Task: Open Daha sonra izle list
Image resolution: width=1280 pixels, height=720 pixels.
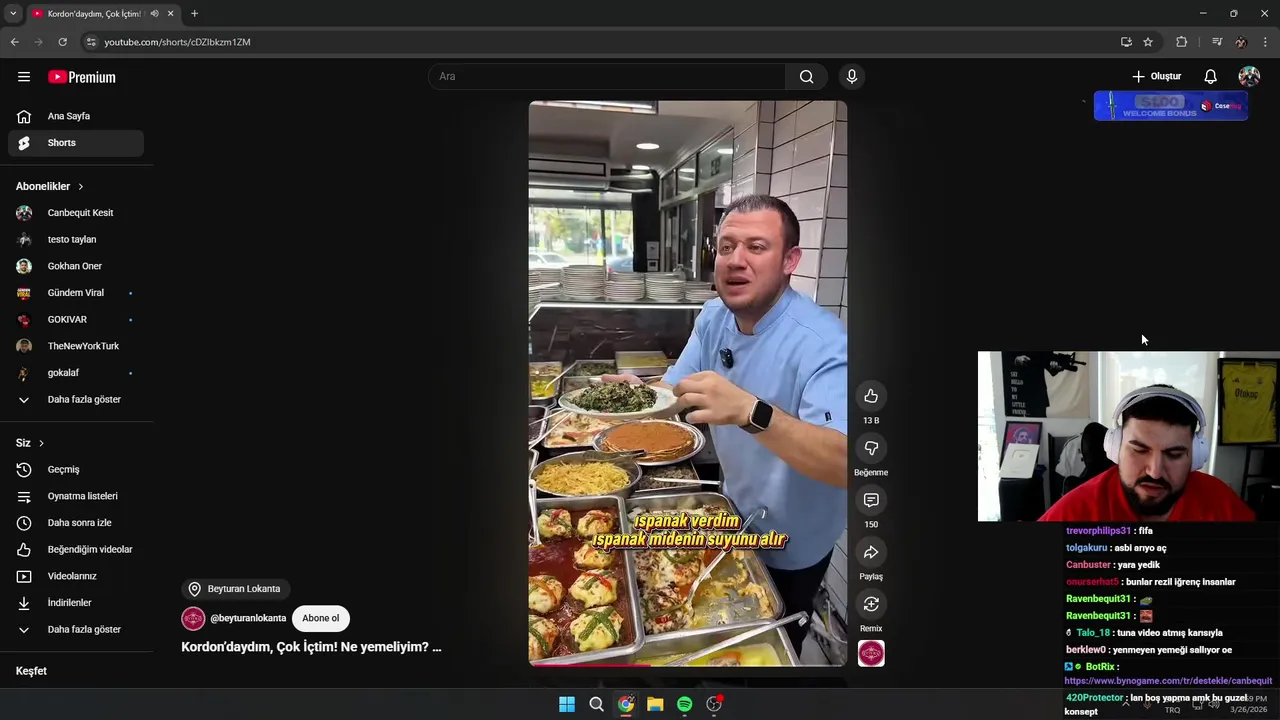Action: coord(76,523)
